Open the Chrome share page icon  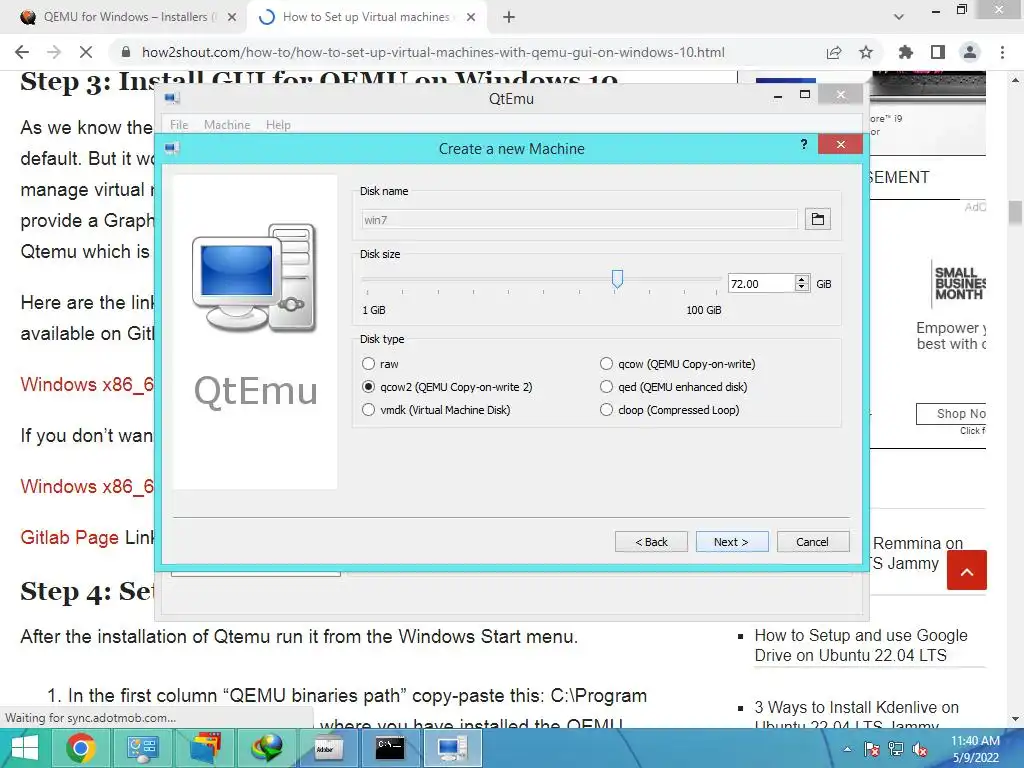pyautogui.click(x=834, y=52)
